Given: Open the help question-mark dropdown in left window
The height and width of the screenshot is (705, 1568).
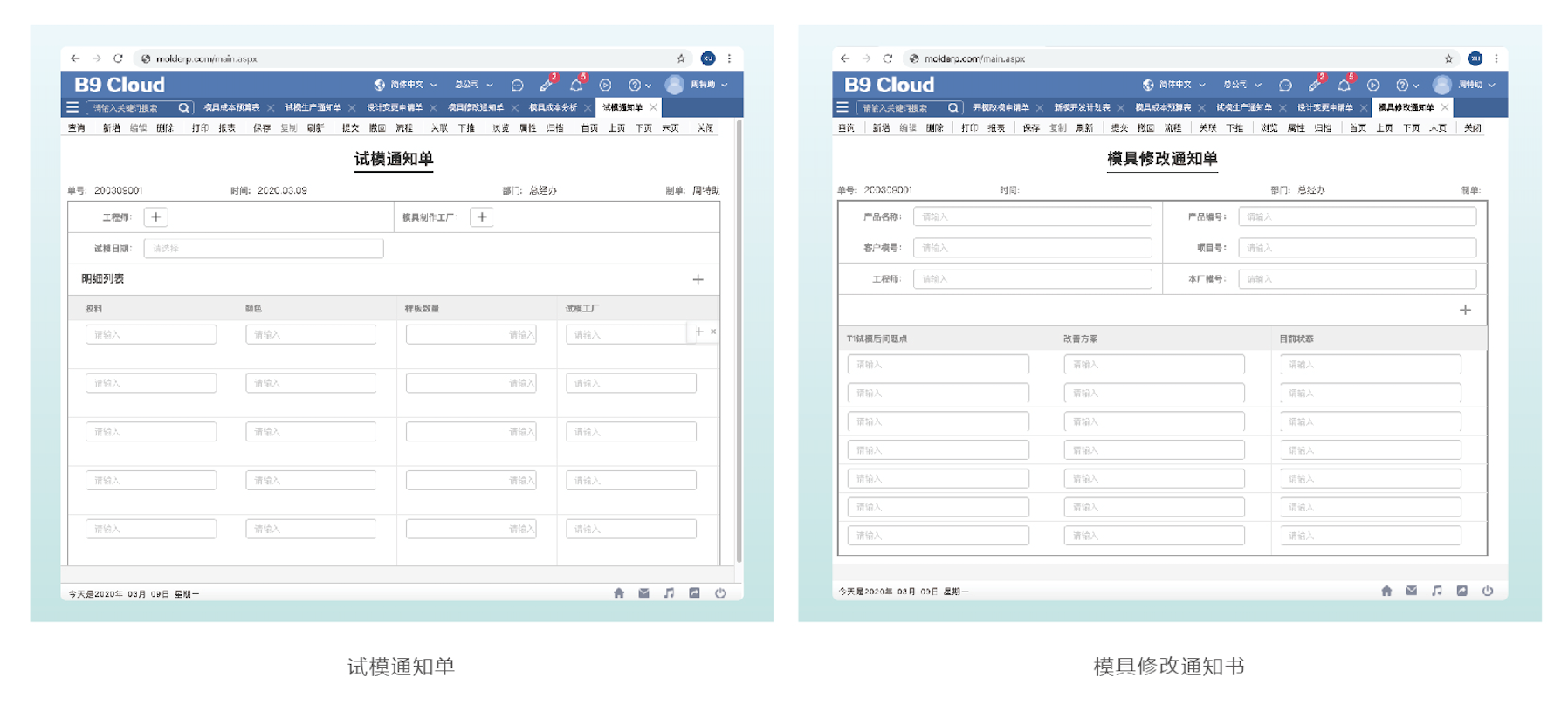Looking at the screenshot, I should tap(639, 86).
